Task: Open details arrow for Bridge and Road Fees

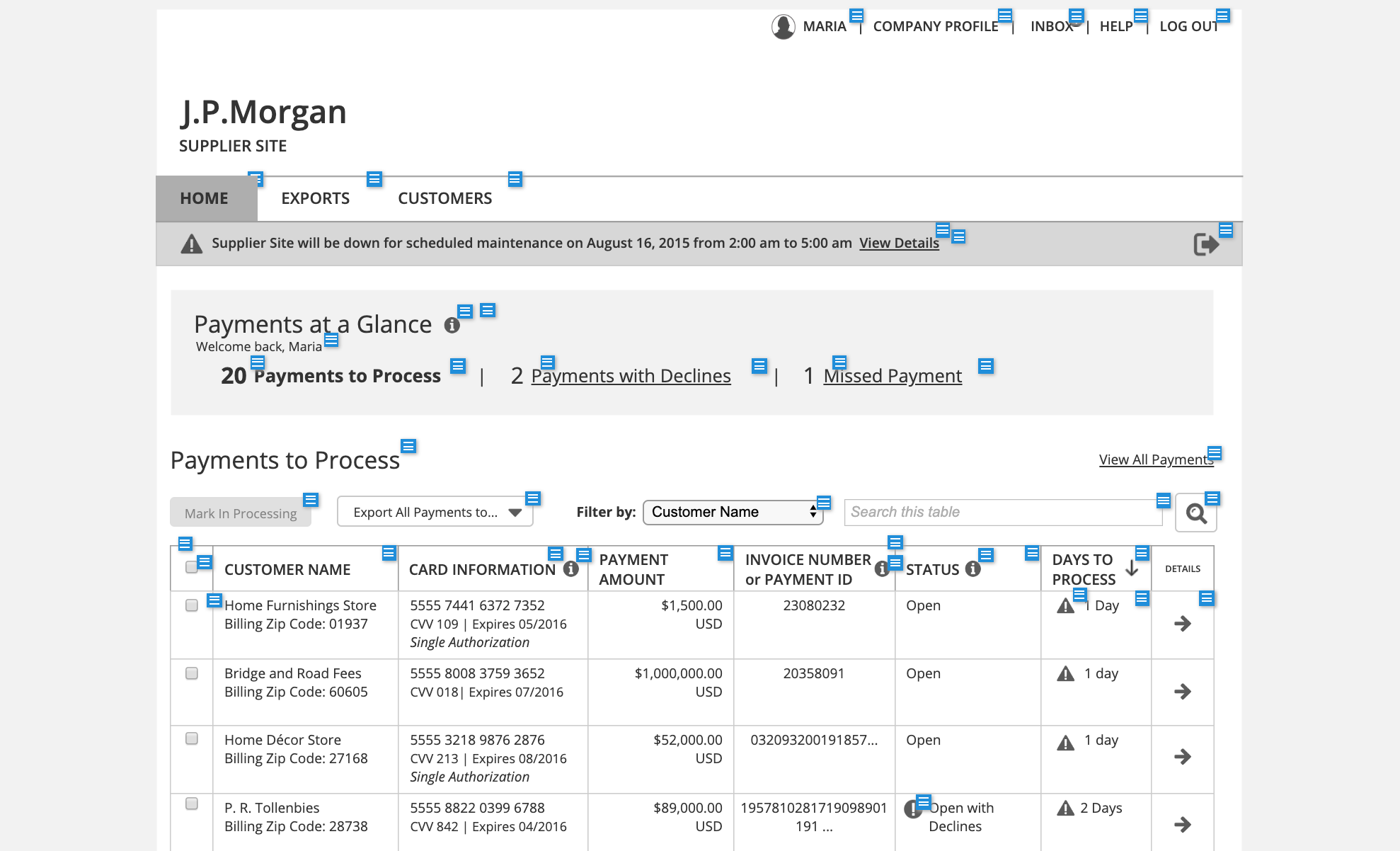Action: pos(1182,692)
